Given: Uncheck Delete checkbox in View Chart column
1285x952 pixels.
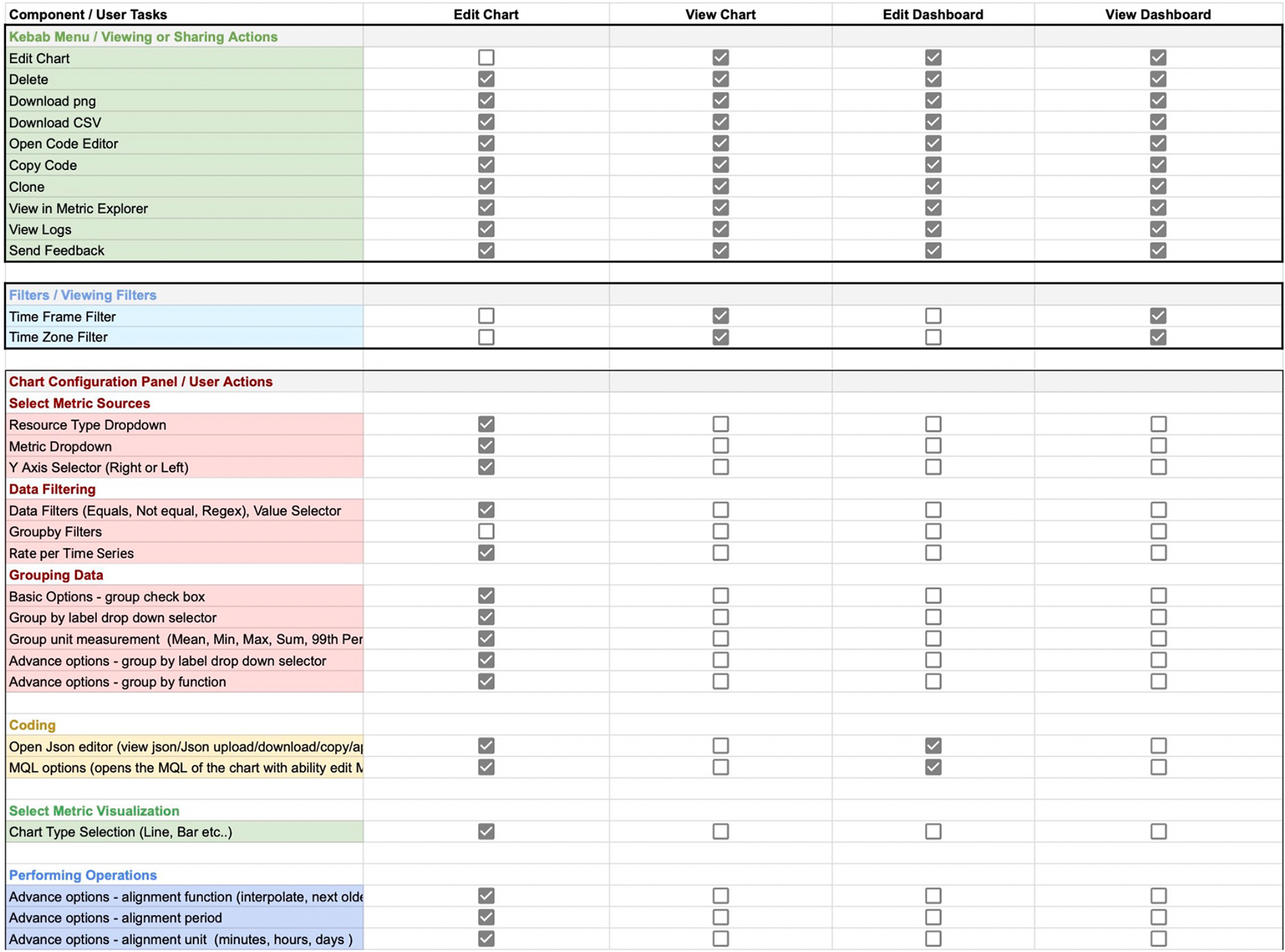Looking at the screenshot, I should coord(720,79).
